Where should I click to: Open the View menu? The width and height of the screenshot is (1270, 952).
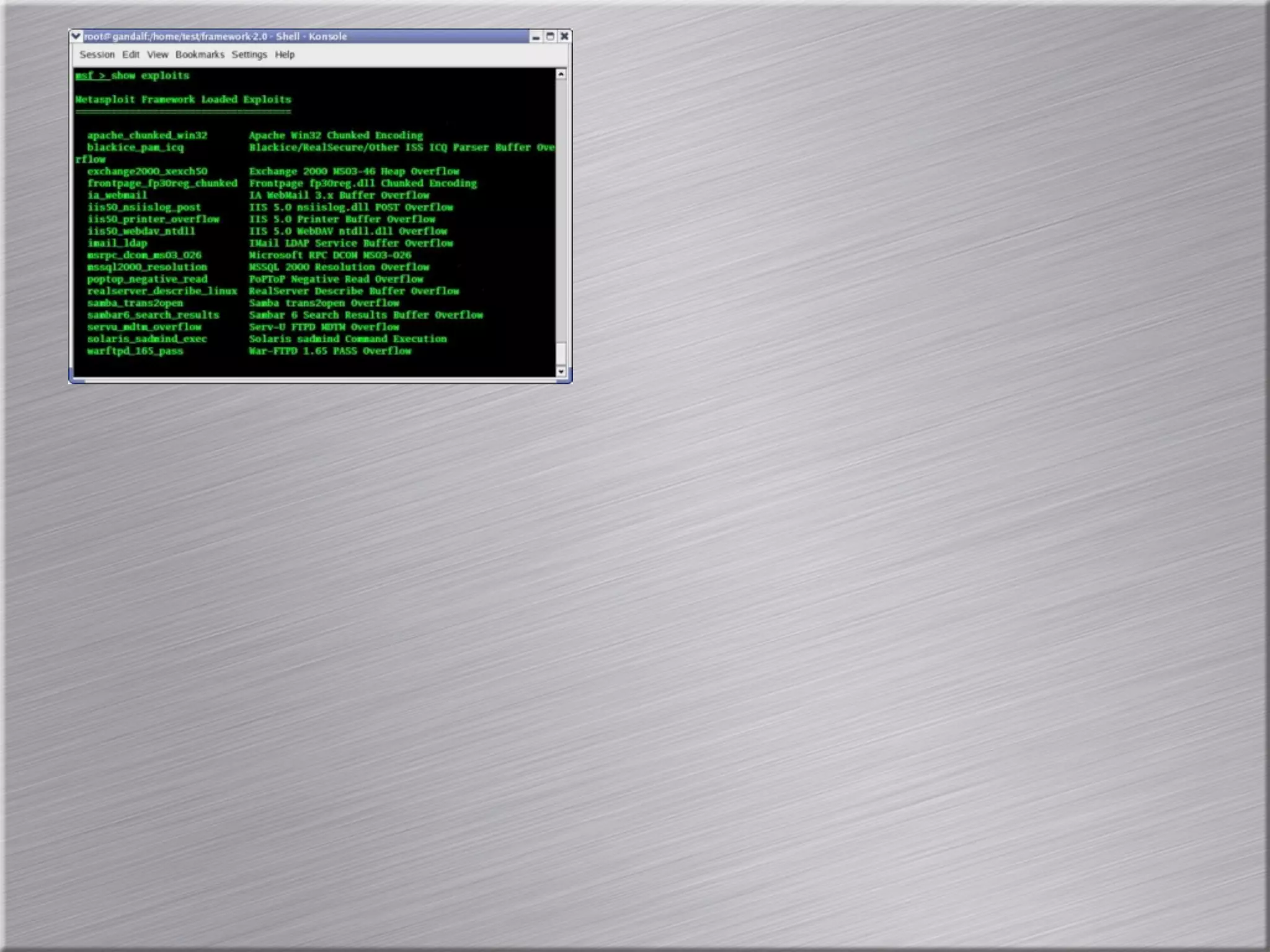click(x=158, y=55)
